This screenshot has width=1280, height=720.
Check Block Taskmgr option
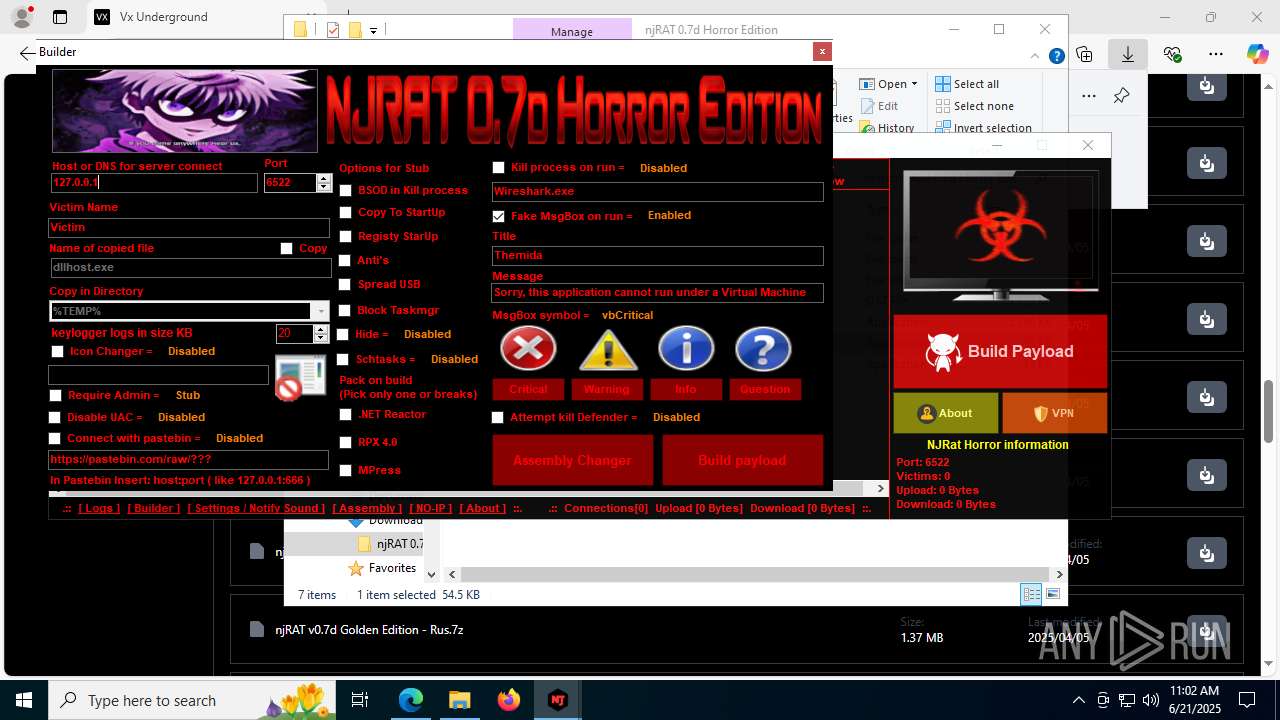(345, 310)
